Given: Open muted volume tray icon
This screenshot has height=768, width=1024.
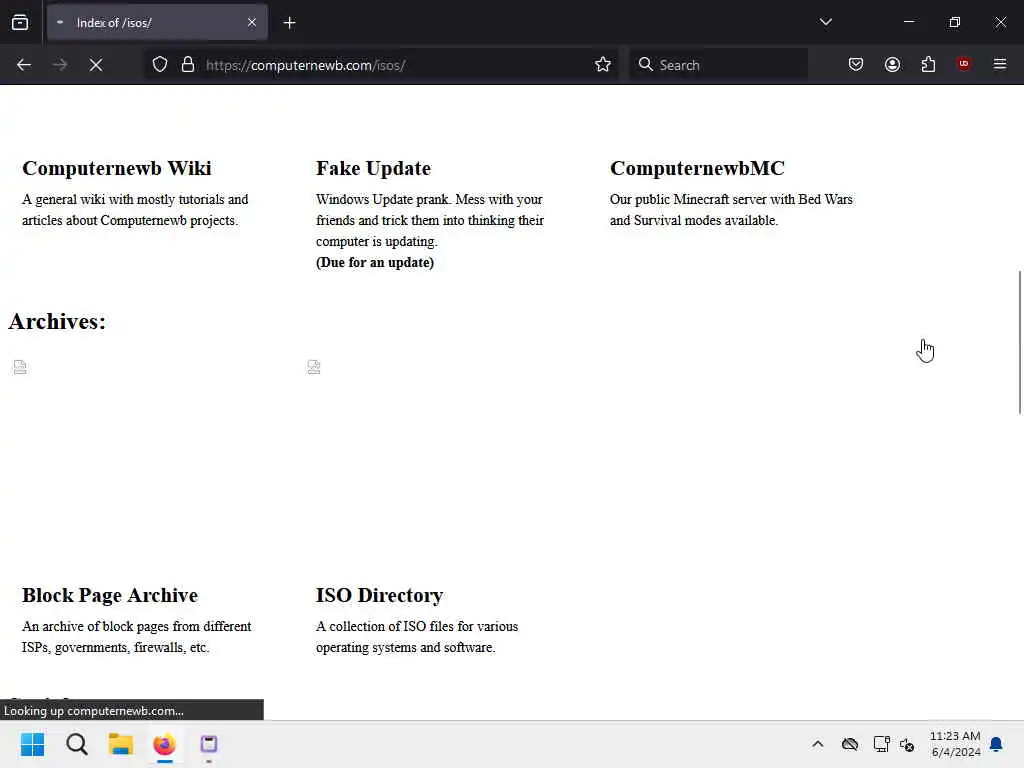Looking at the screenshot, I should (907, 744).
